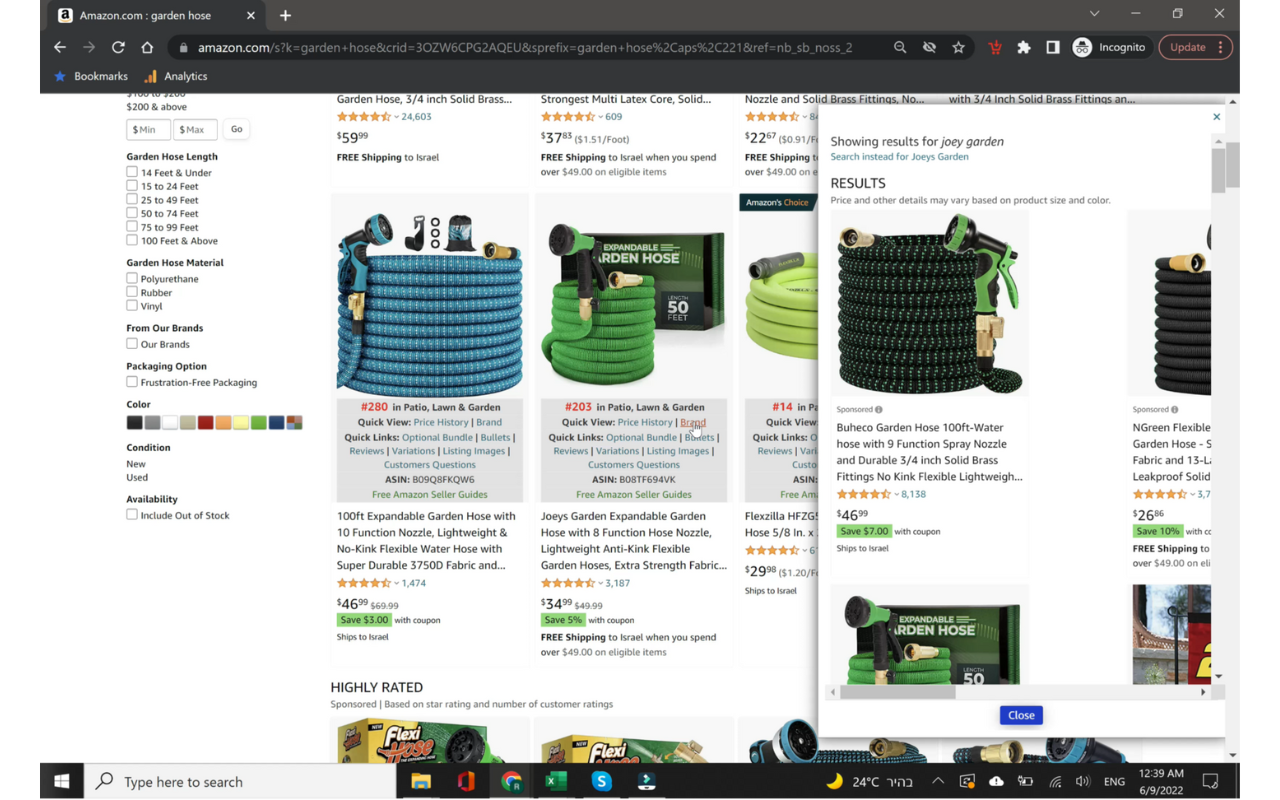Check the Rubber material filter
This screenshot has height=800, width=1280.
[132, 292]
